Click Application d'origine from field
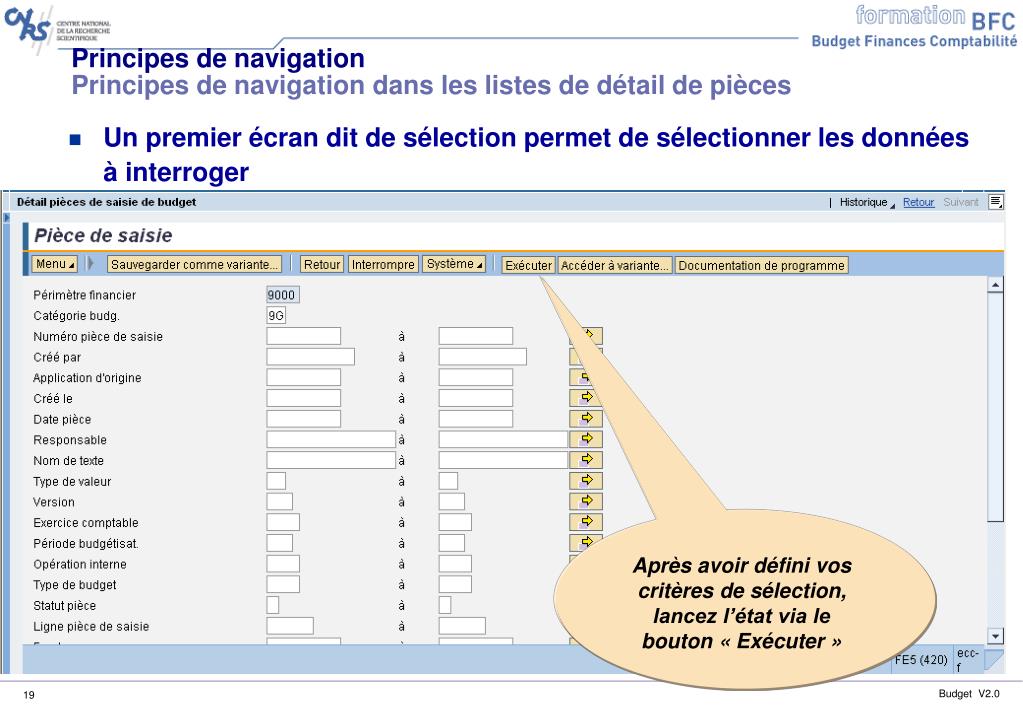The height and width of the screenshot is (708, 1023). (x=303, y=377)
